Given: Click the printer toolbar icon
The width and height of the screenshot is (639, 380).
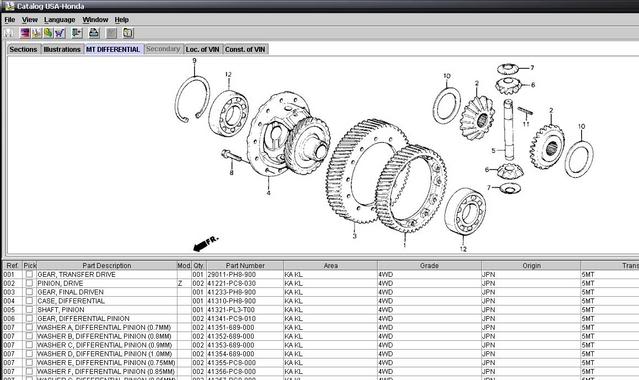Looking at the screenshot, I should pyautogui.click(x=94, y=33).
